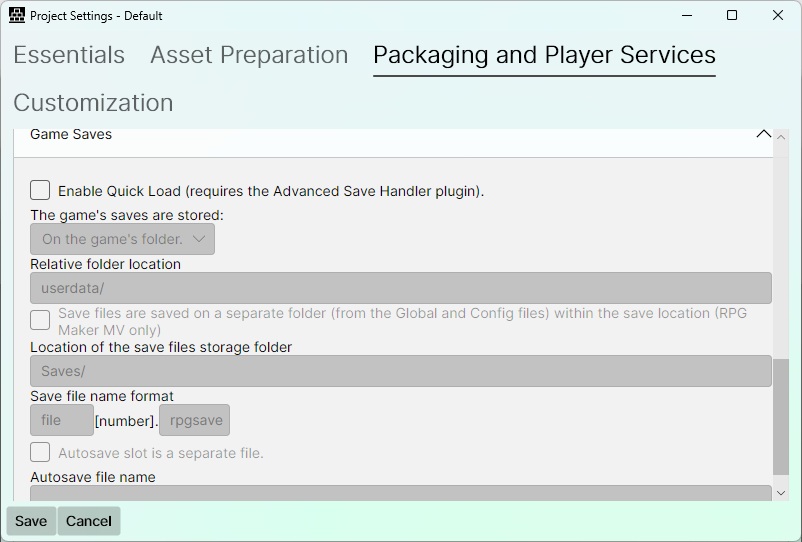Minimize the Project Settings window

tap(687, 15)
